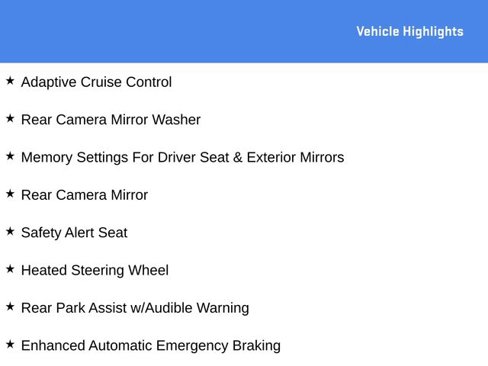The width and height of the screenshot is (488, 366).
Task: Click the star beside Rear Camera Mirror
Action: [10, 194]
